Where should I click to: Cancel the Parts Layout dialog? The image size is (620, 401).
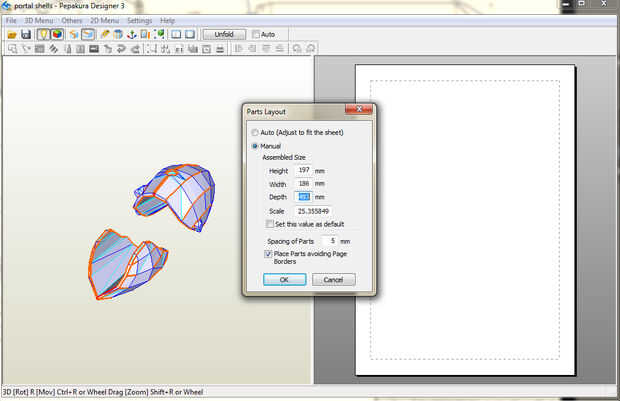[333, 280]
